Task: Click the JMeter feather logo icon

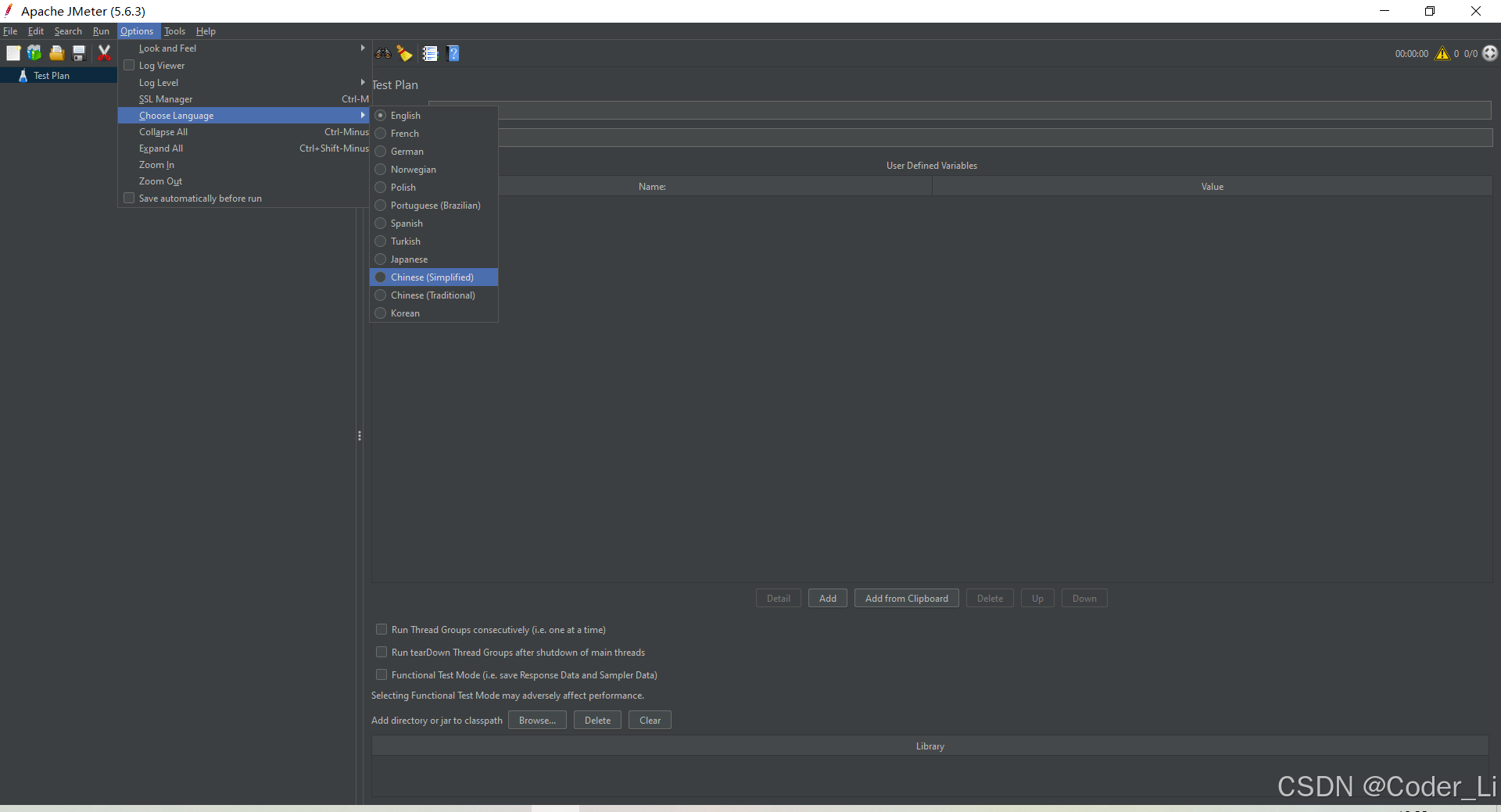Action: pos(9,11)
